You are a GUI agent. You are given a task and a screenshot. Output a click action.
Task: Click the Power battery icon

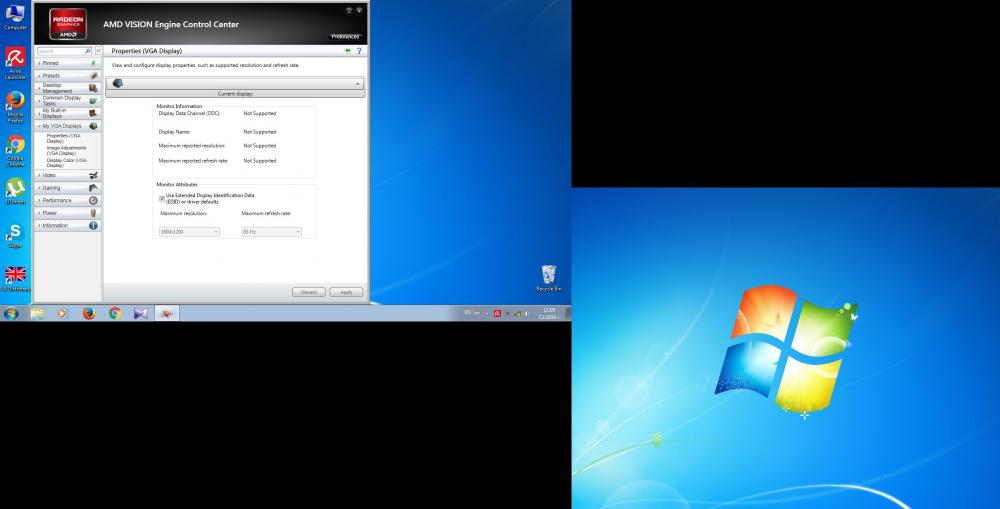tap(94, 212)
